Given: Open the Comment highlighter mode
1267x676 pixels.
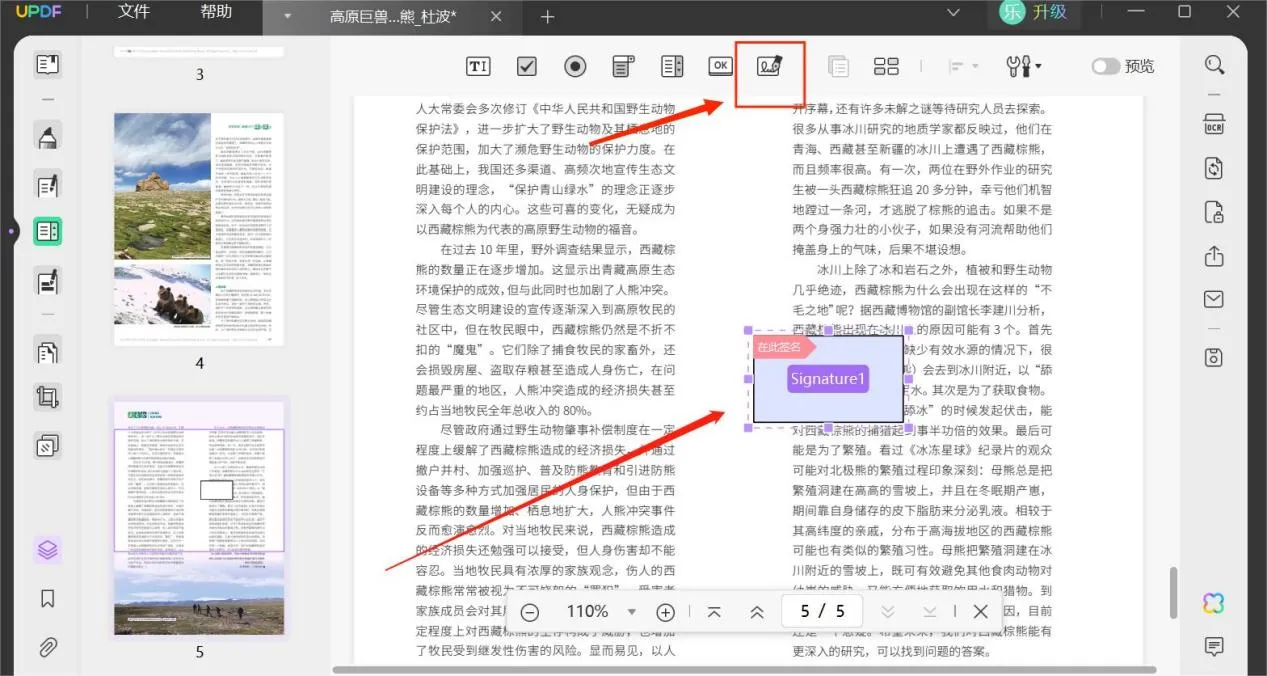Looking at the screenshot, I should (x=47, y=137).
